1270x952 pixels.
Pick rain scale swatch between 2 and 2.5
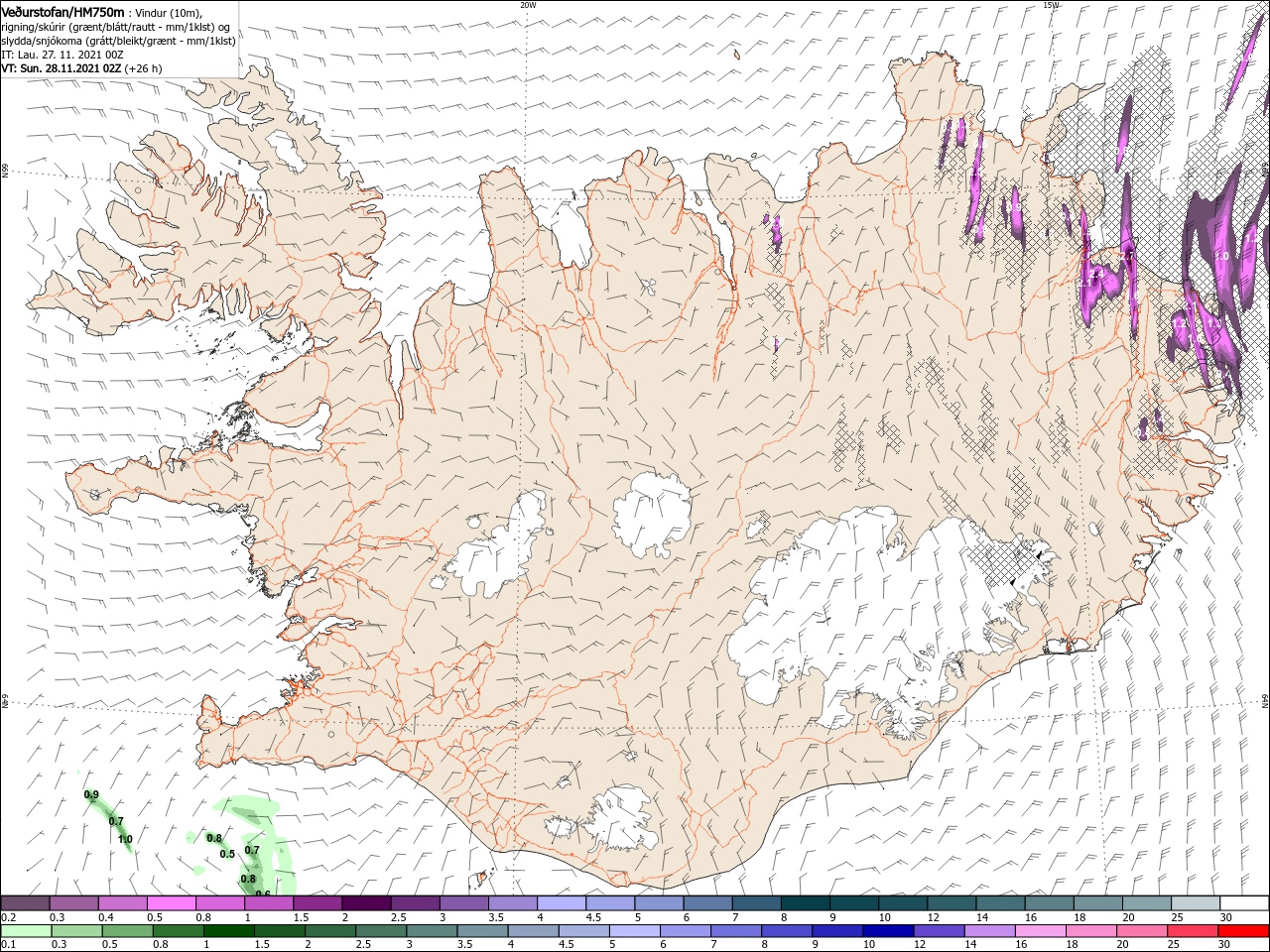330,931
